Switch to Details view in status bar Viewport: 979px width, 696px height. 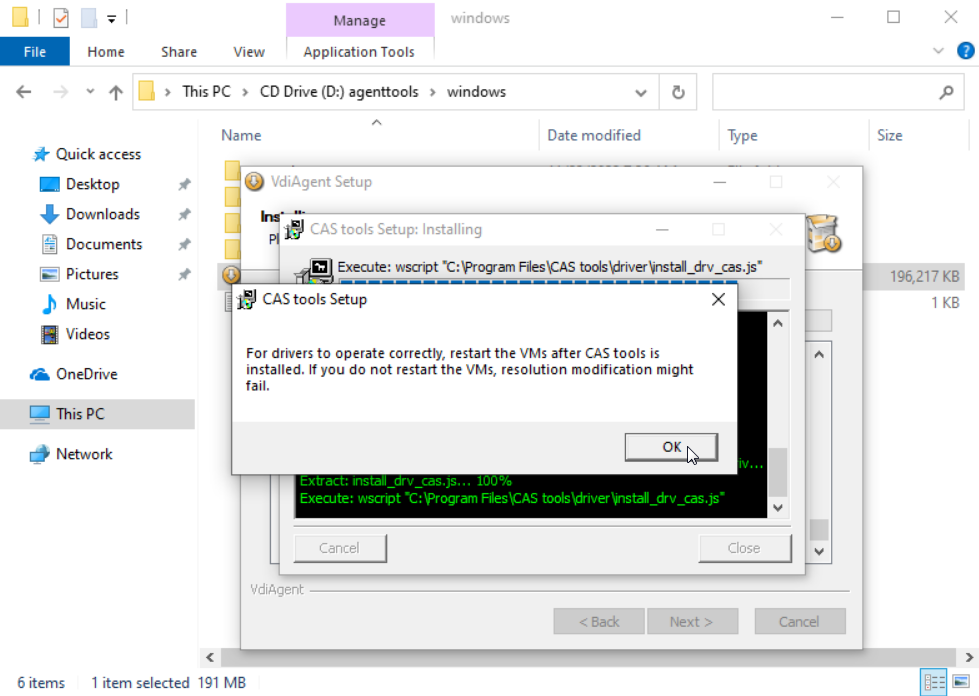point(933,682)
